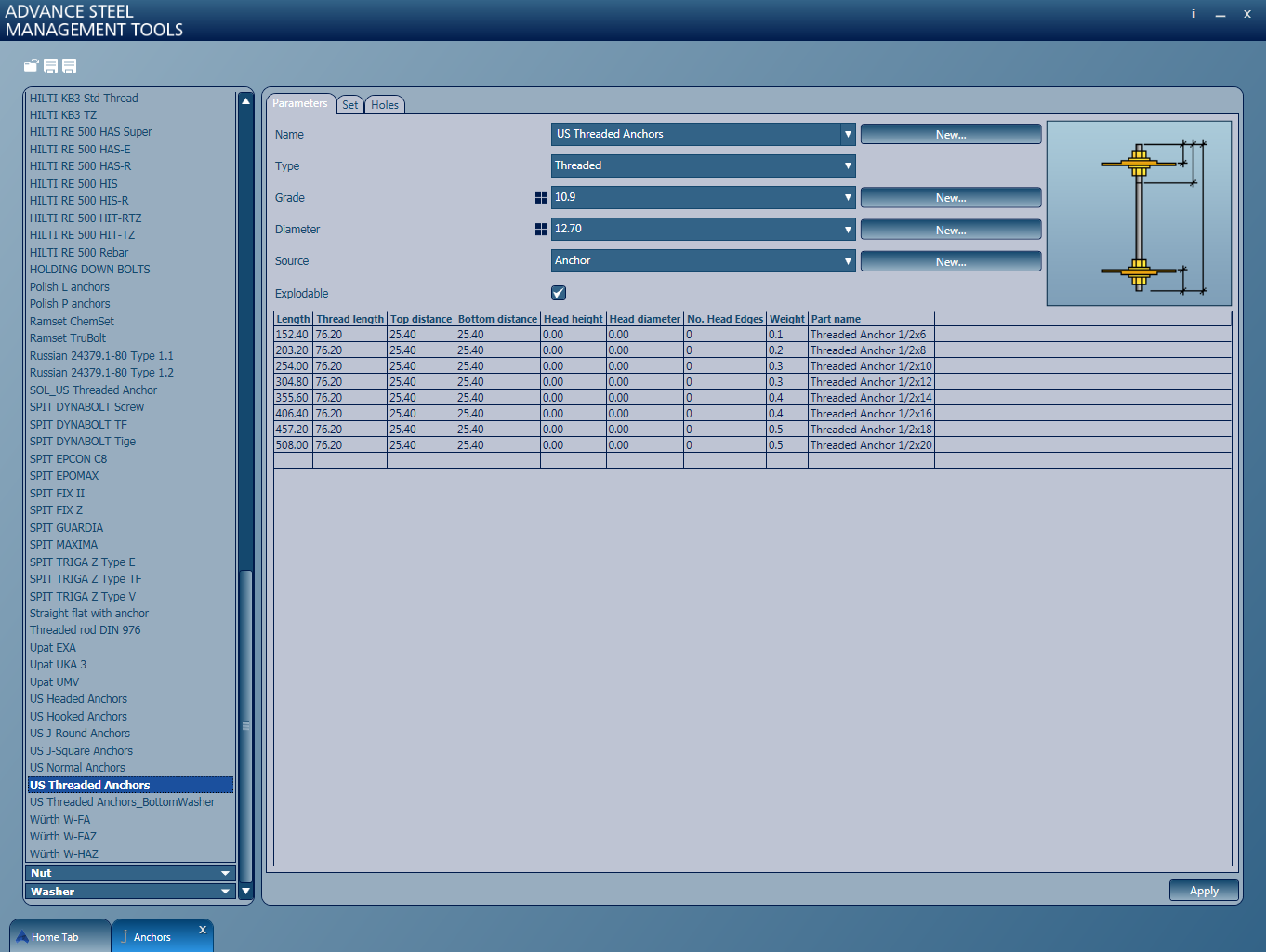The height and width of the screenshot is (952, 1266).
Task: Expand the Nut section
Action: tap(130, 873)
